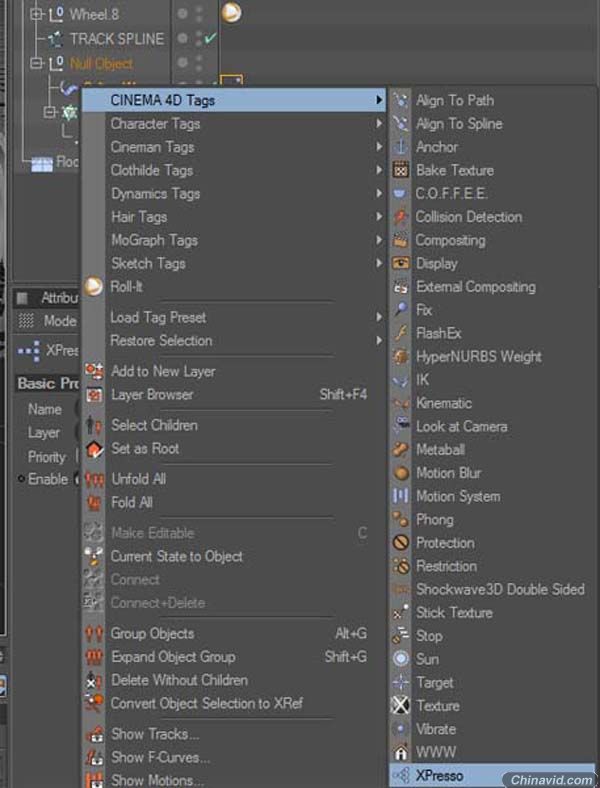
Task: Choose the Phong tag icon
Action: (x=401, y=519)
